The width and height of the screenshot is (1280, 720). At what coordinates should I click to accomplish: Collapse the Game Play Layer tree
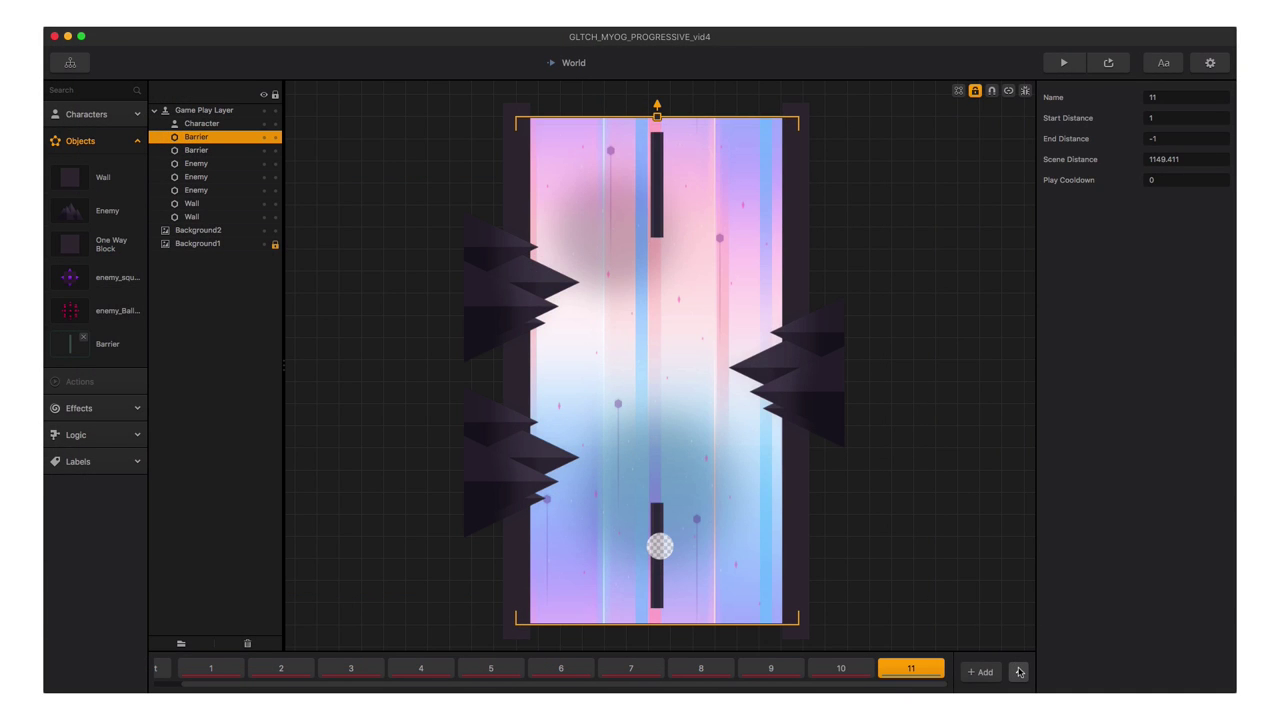click(155, 110)
